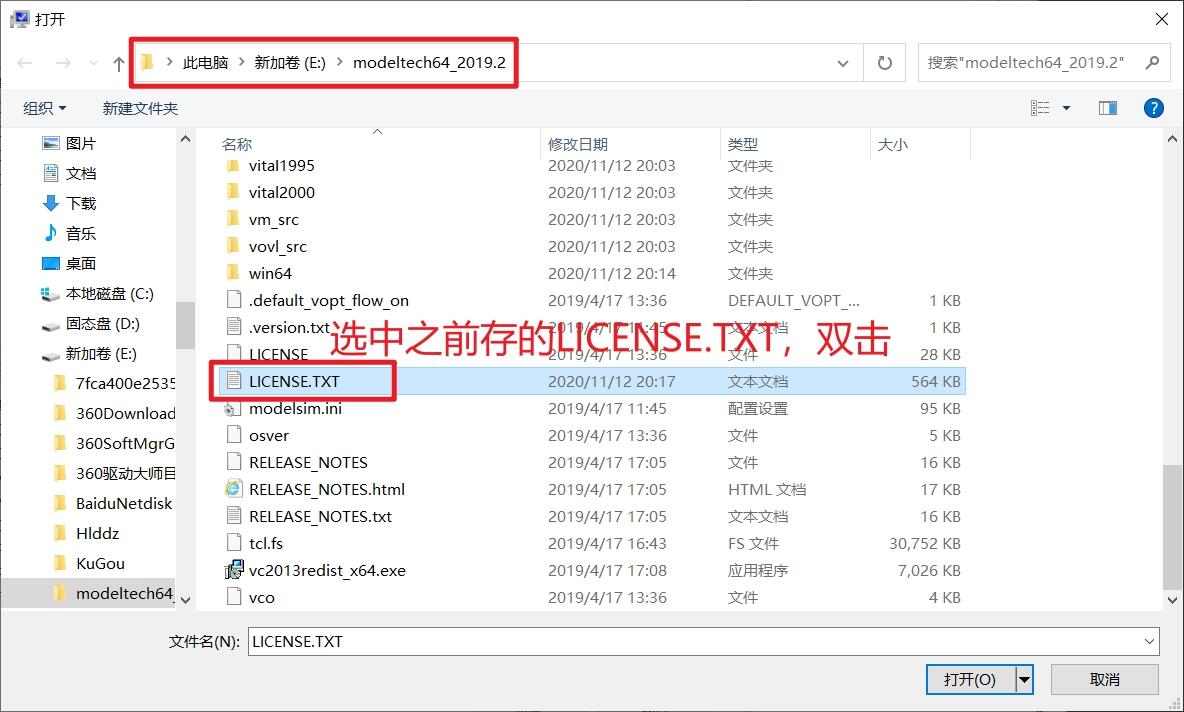1184x712 pixels.
Task: Create a folder with 新建文件夹
Action: coord(140,109)
